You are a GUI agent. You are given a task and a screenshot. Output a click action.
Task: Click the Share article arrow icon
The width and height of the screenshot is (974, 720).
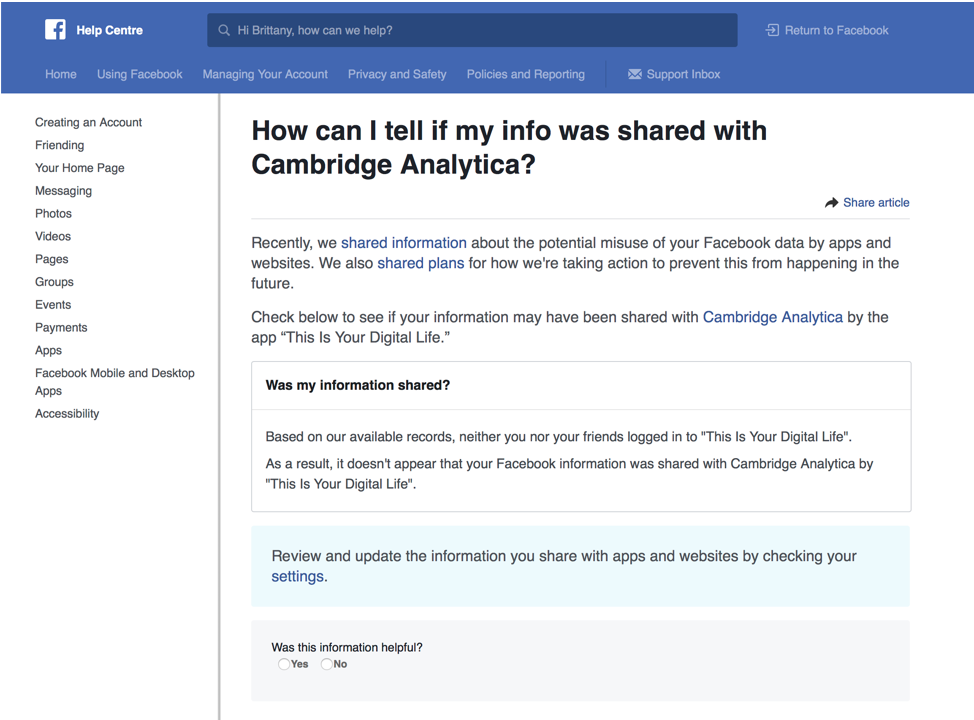pos(831,203)
